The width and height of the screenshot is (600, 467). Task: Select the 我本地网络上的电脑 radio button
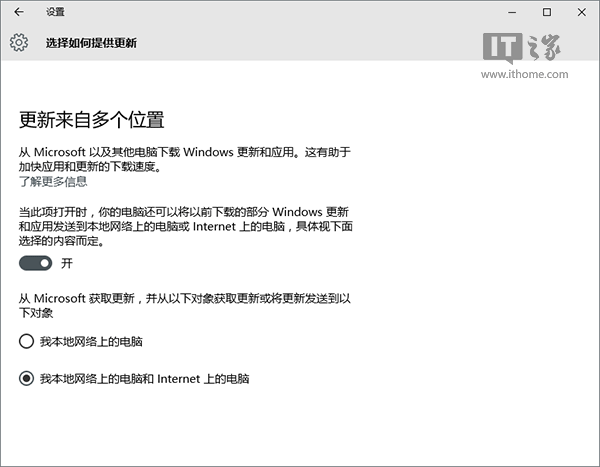pyautogui.click(x=26, y=342)
